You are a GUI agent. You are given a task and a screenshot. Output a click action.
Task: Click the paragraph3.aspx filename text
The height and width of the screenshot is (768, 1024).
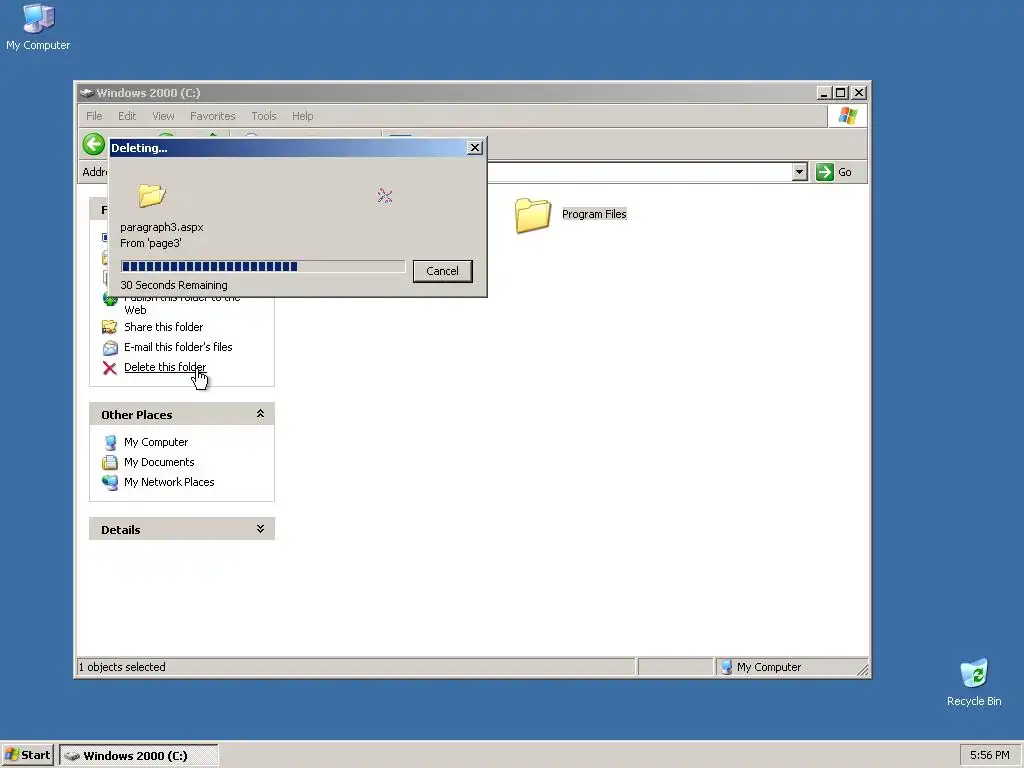162,227
